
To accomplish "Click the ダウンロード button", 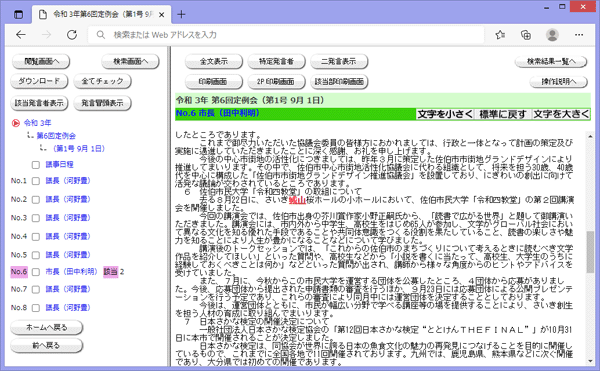I will [39, 81].
